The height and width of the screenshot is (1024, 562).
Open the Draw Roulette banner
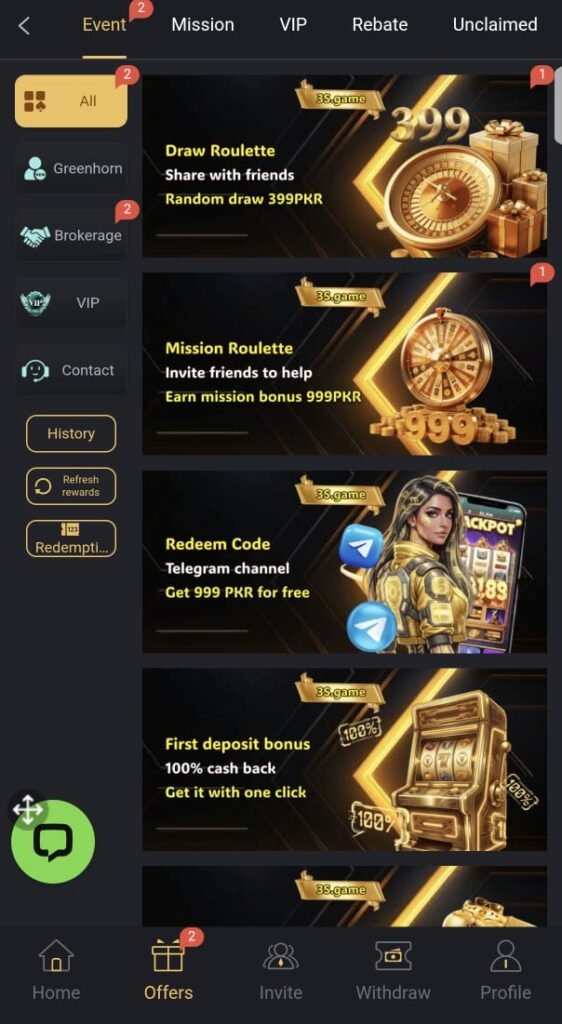(345, 166)
